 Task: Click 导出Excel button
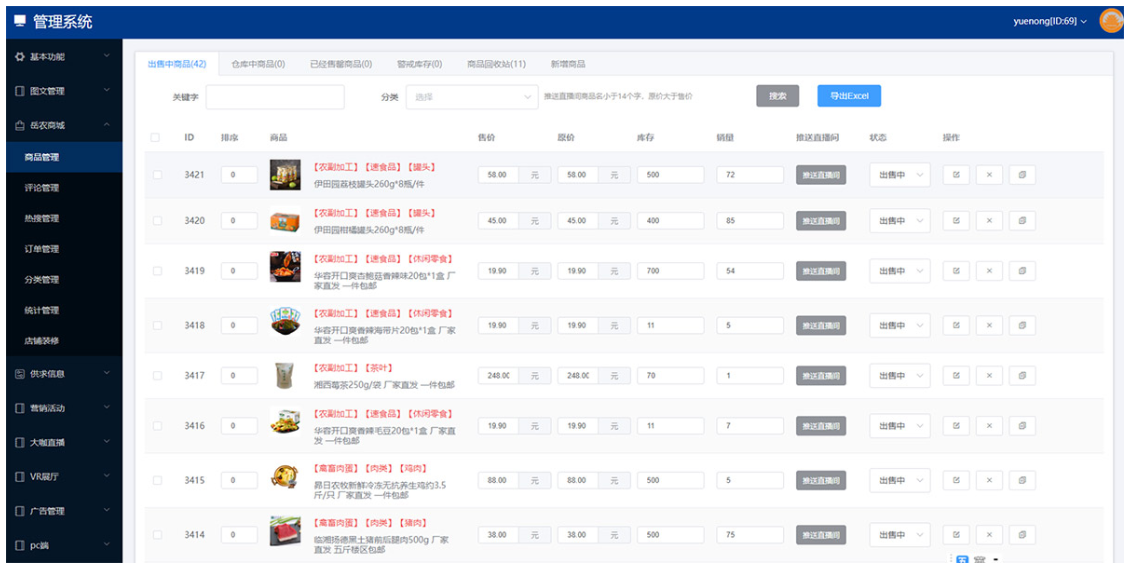849,96
